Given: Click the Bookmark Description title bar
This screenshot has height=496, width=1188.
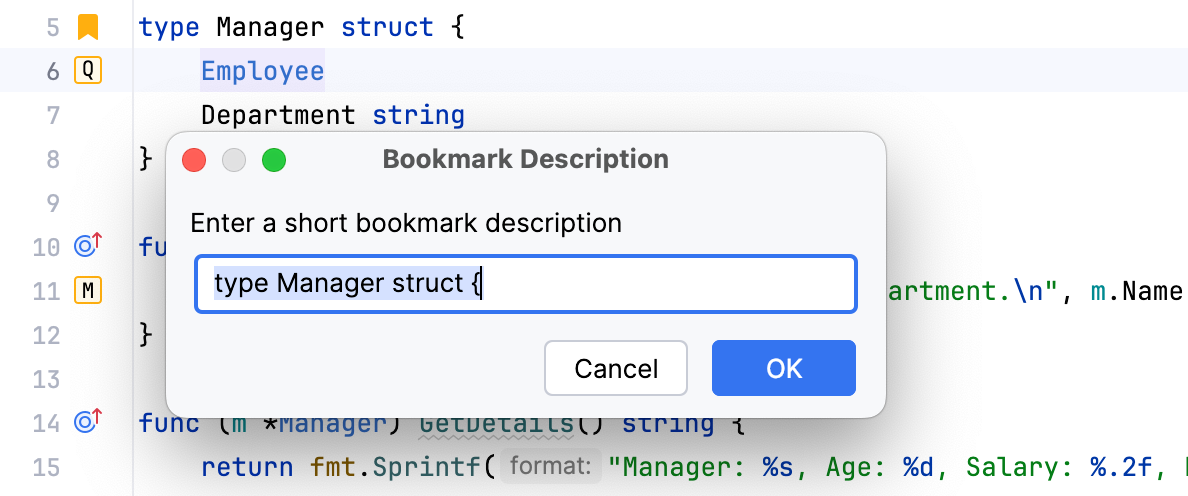Looking at the screenshot, I should pyautogui.click(x=525, y=159).
